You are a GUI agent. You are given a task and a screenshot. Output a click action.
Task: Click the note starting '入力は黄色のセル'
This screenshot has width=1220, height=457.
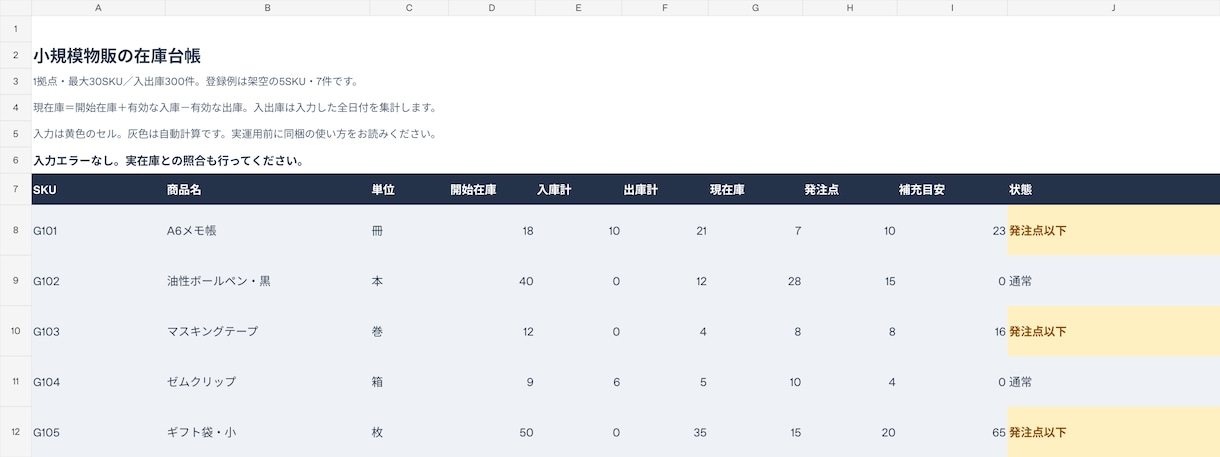[x=234, y=133]
